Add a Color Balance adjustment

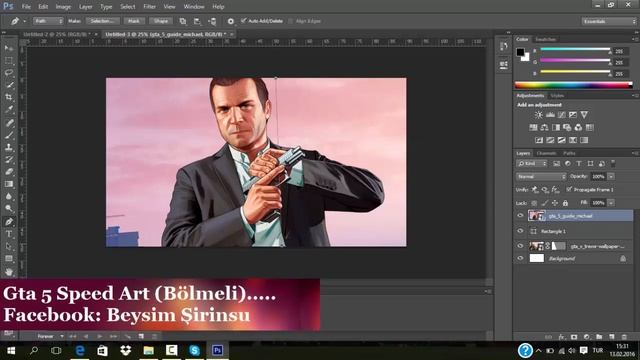[544, 127]
